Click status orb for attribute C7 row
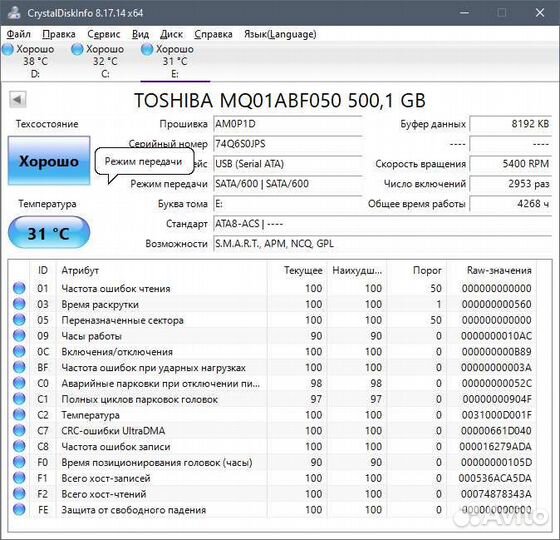This screenshot has height=540, width=560. [19, 430]
